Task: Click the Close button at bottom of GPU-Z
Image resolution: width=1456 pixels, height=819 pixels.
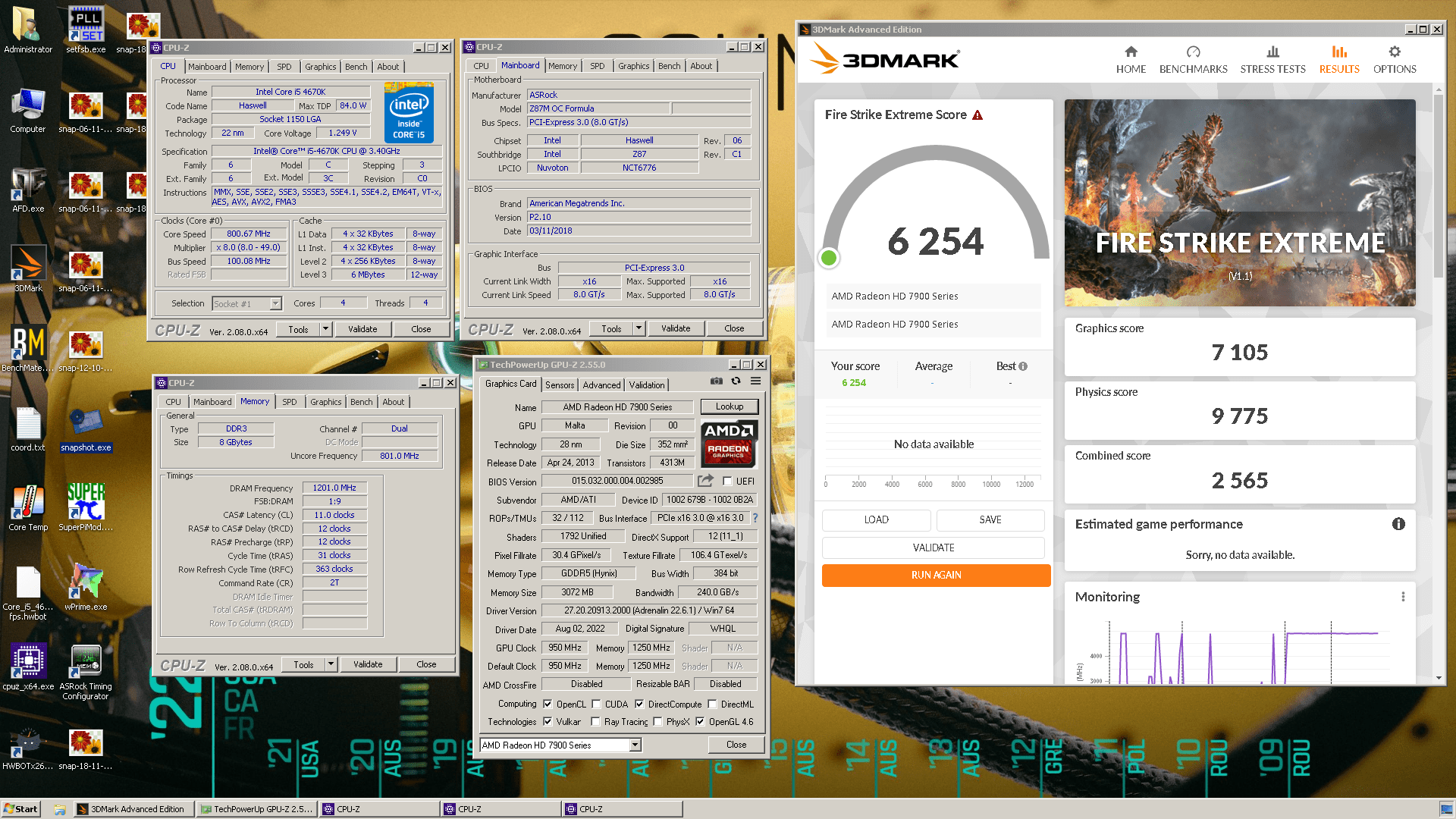Action: pyautogui.click(x=736, y=745)
